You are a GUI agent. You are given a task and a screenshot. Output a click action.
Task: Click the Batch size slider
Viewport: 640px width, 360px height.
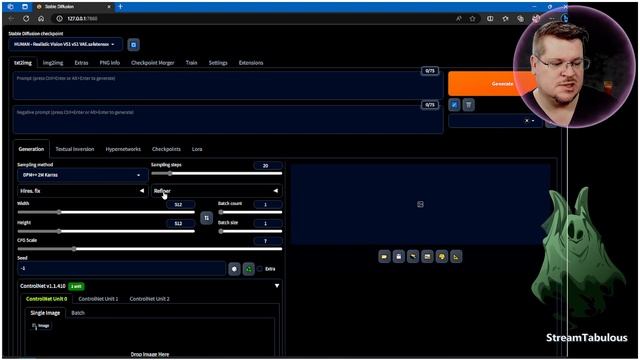(x=250, y=231)
